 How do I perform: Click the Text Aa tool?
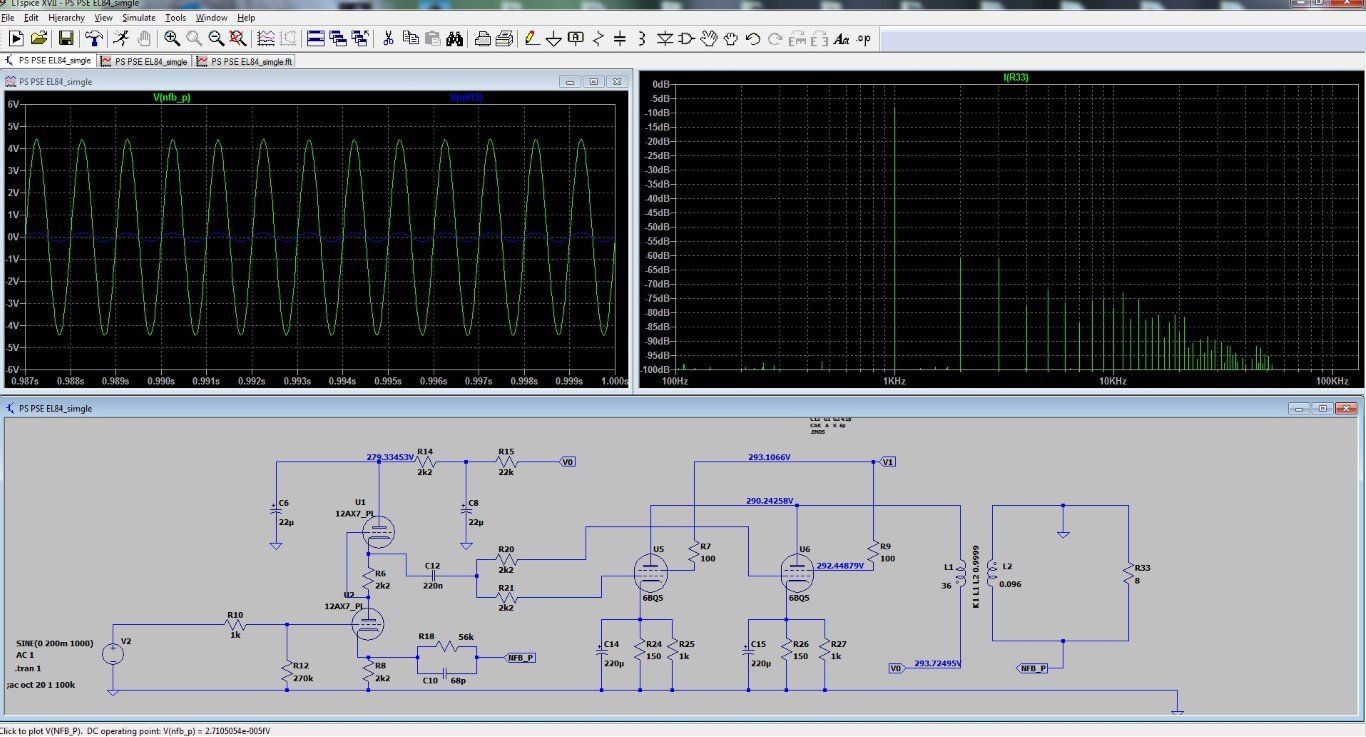841,38
